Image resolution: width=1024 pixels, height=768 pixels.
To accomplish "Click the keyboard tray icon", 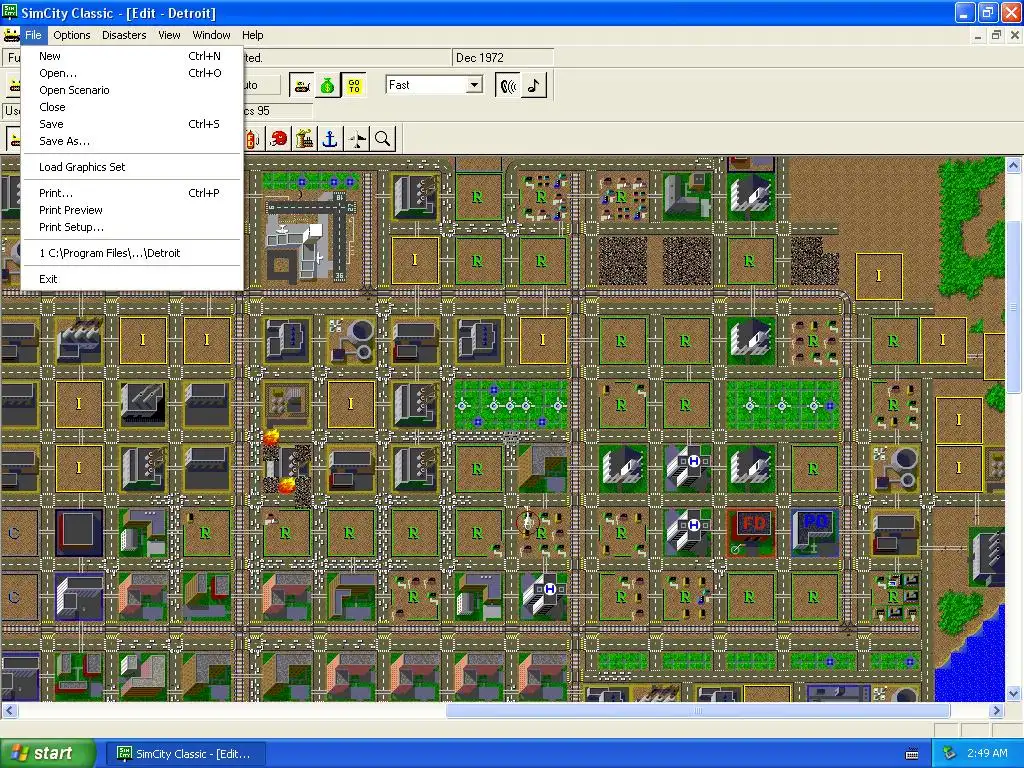I will 912,754.
